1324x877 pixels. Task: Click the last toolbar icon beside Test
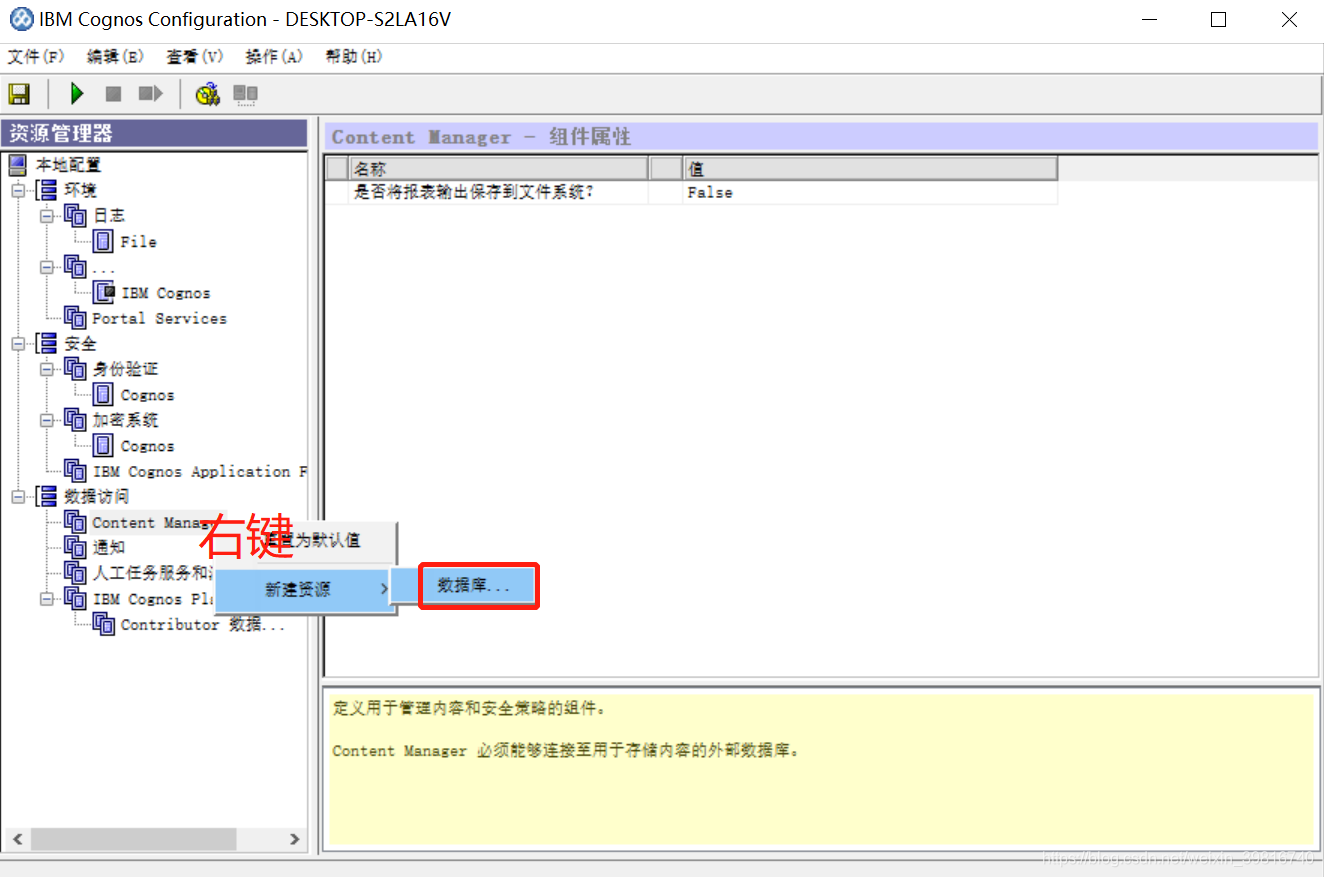pyautogui.click(x=245, y=94)
